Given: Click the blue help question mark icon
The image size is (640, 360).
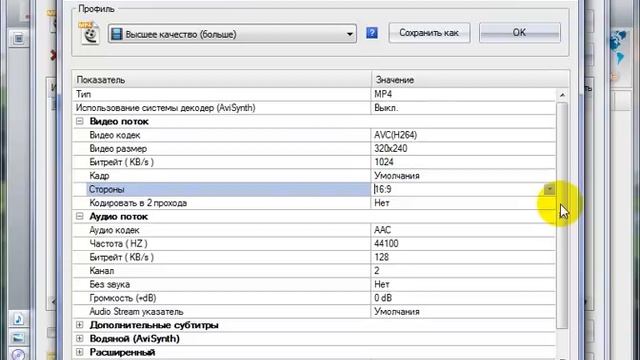Looking at the screenshot, I should tap(371, 33).
